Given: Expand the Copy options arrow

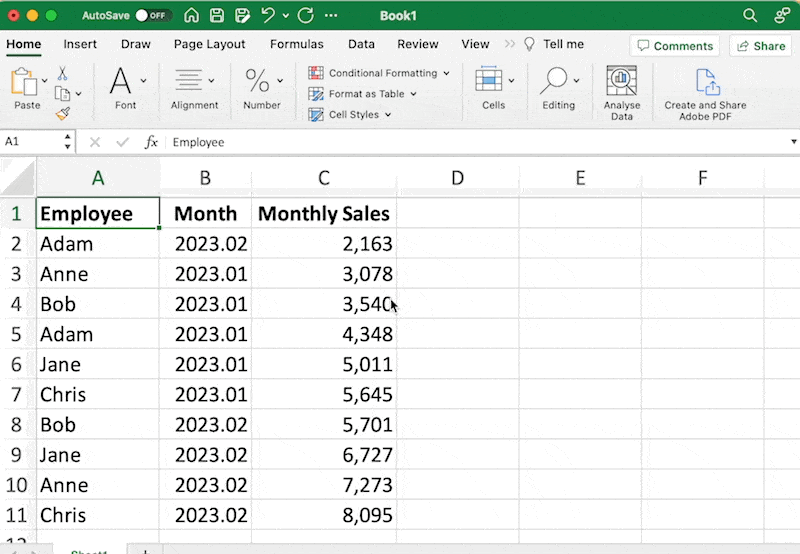Looking at the screenshot, I should pos(79,94).
